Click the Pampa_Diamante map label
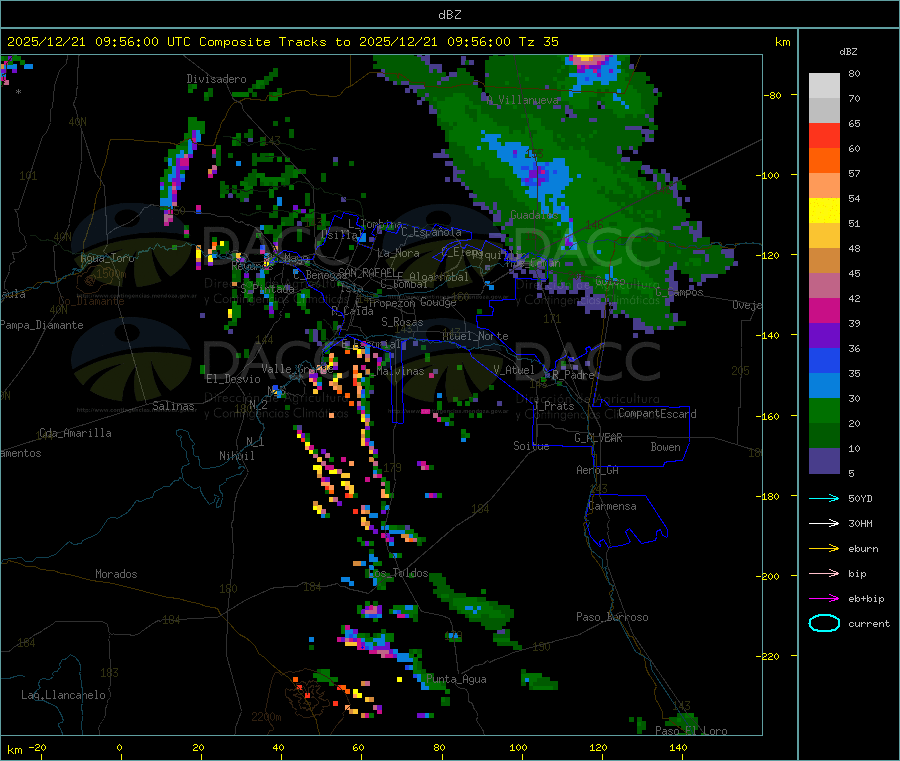The height and width of the screenshot is (761, 900). click(x=41, y=325)
